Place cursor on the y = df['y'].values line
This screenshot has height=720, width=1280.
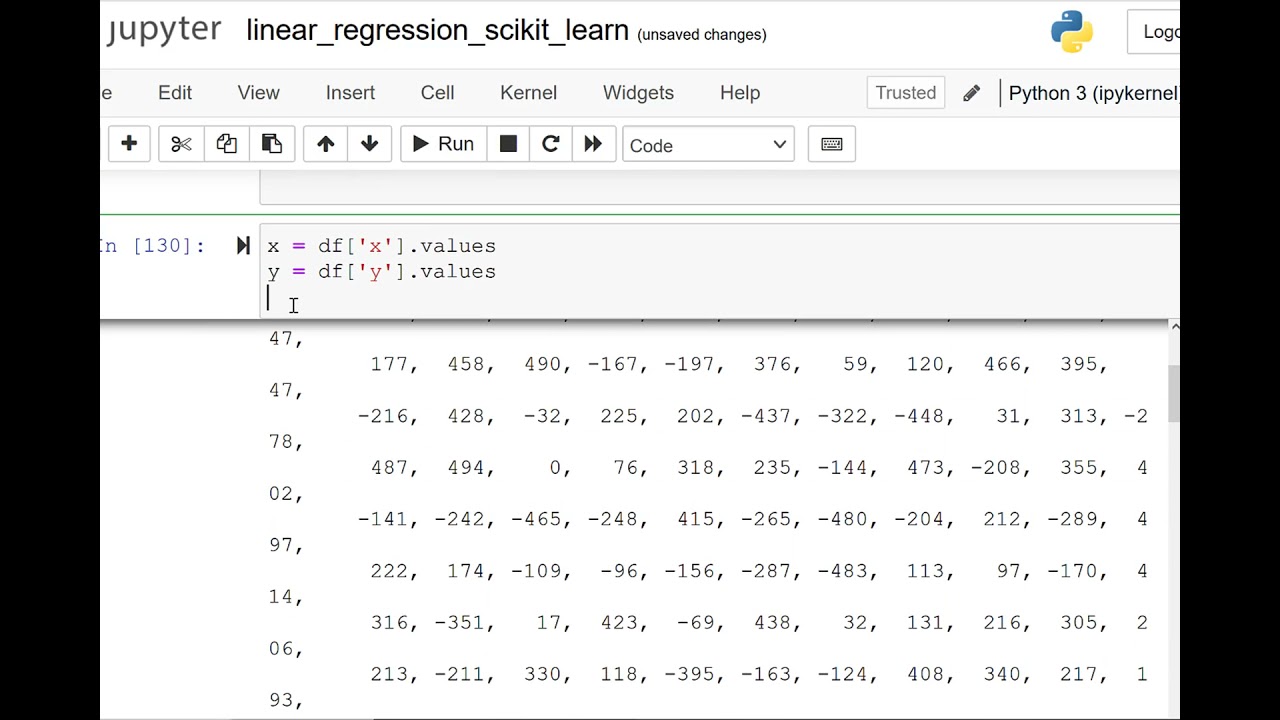coord(381,272)
